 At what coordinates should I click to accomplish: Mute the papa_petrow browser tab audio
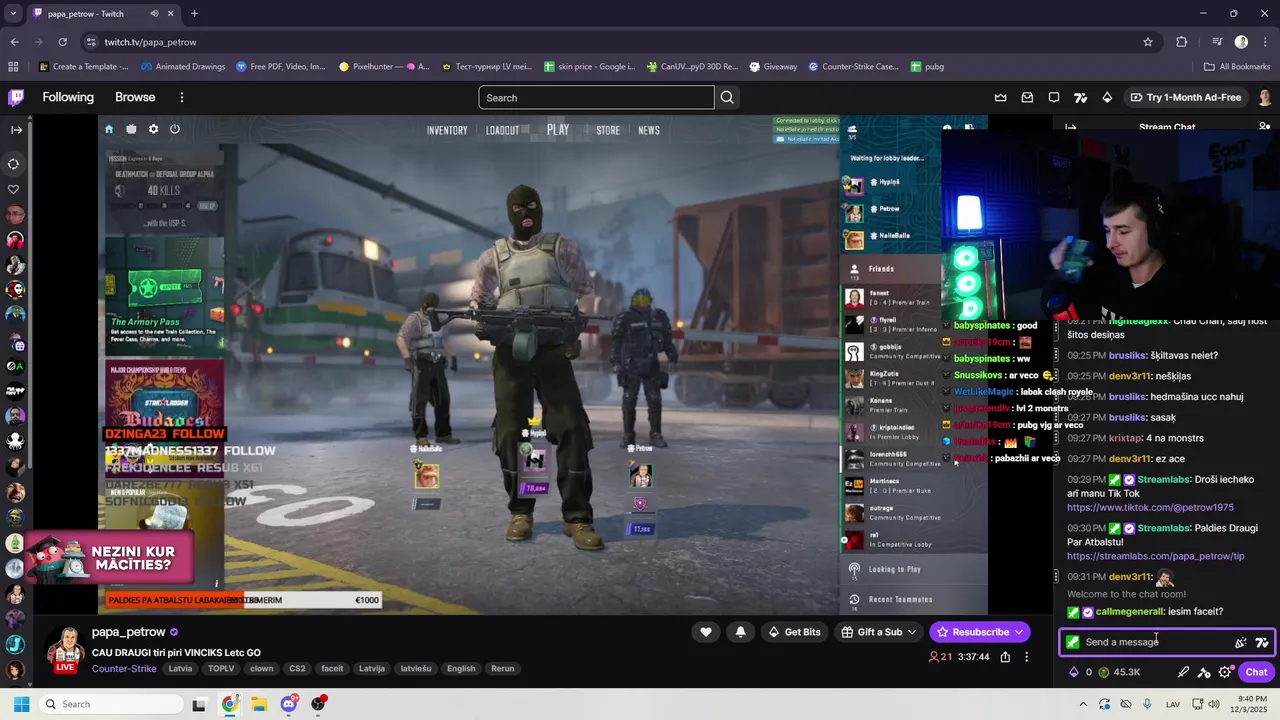click(154, 14)
